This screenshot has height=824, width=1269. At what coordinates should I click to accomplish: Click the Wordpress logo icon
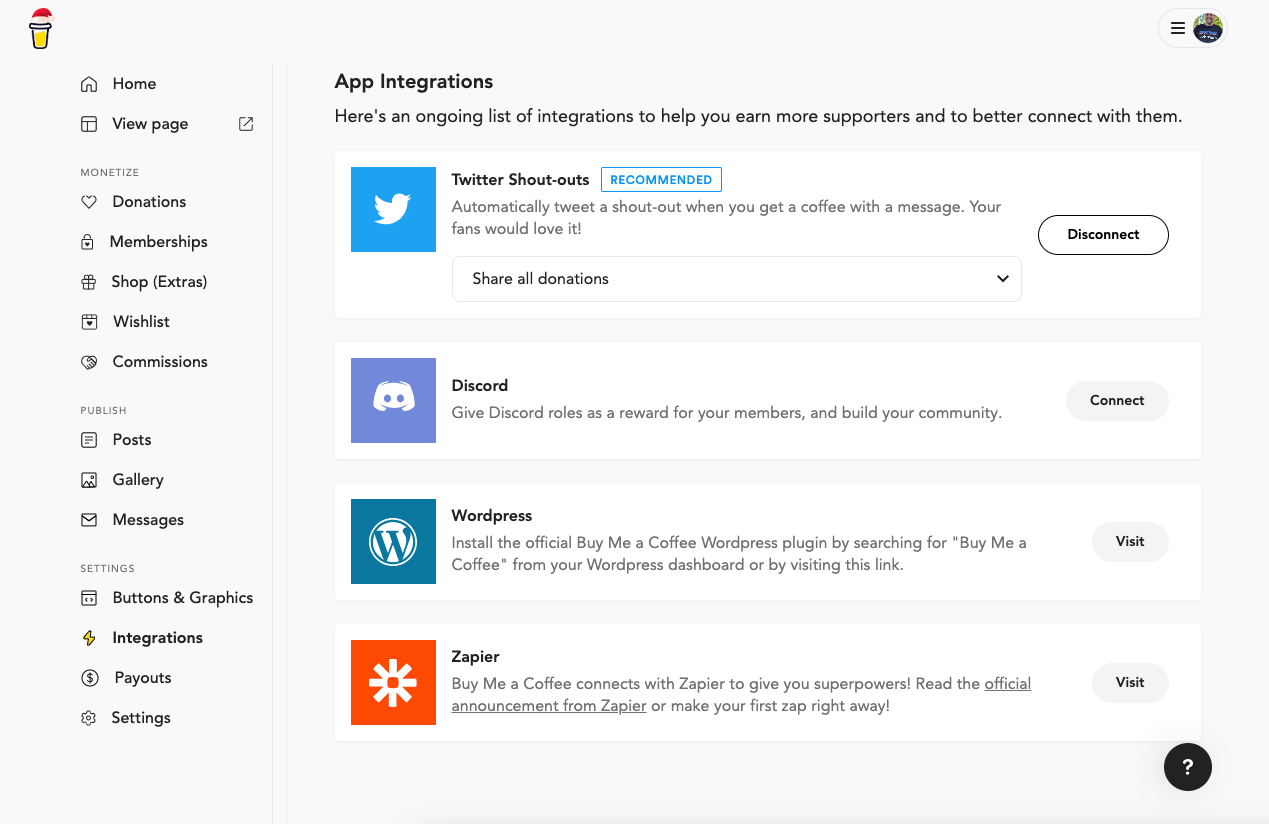(393, 541)
